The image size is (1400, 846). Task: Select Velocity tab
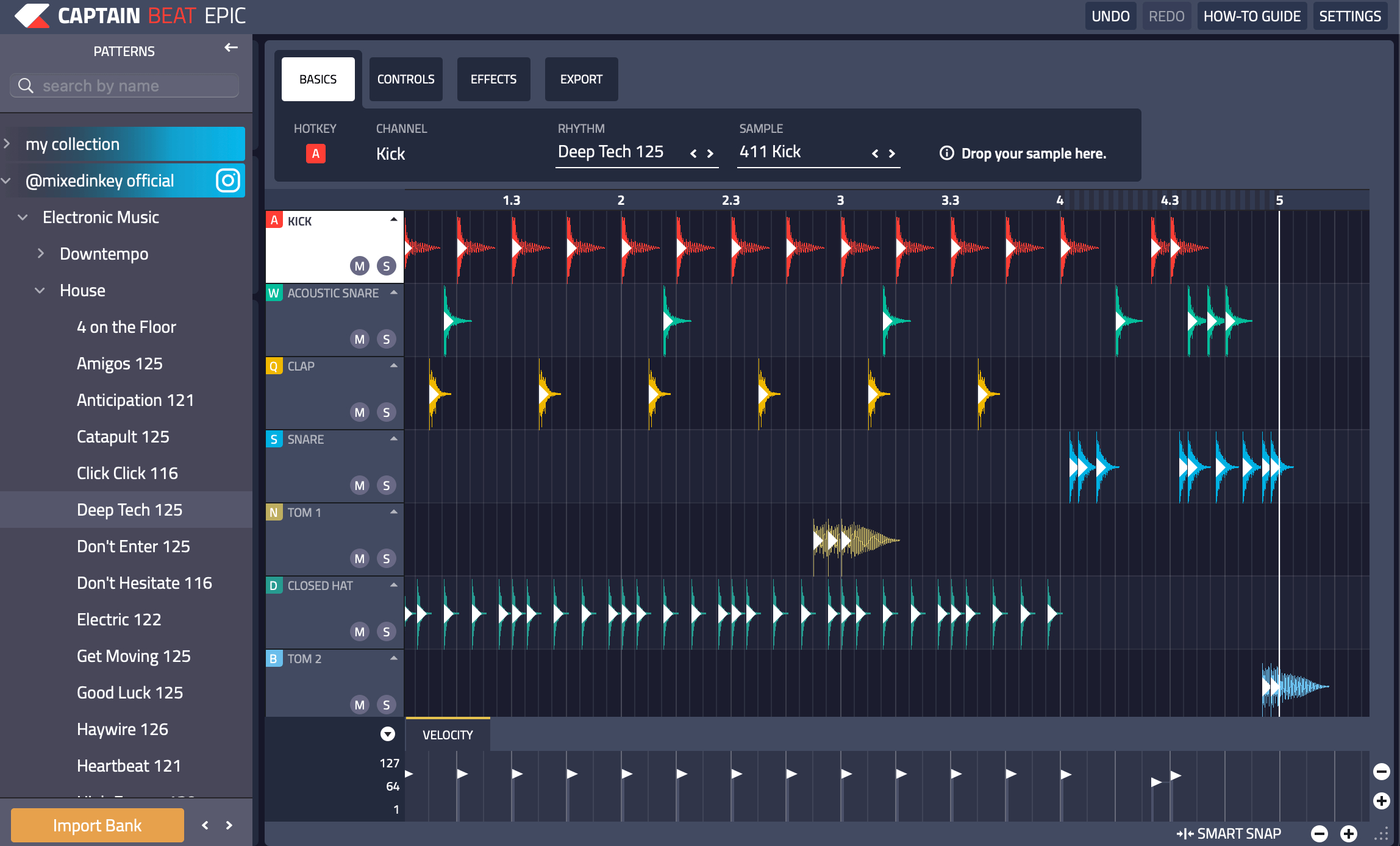448,735
